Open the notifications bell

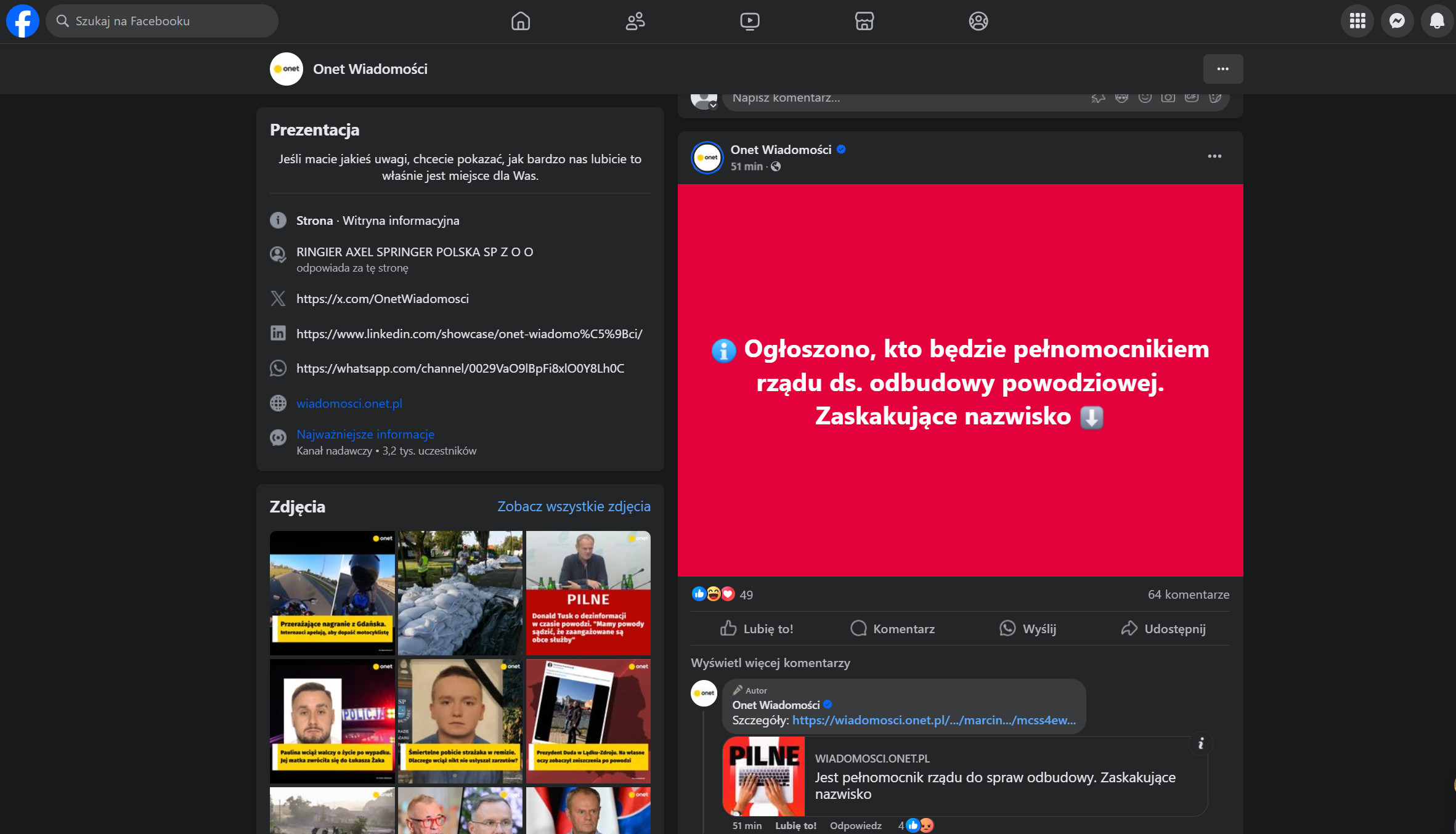1437,21
